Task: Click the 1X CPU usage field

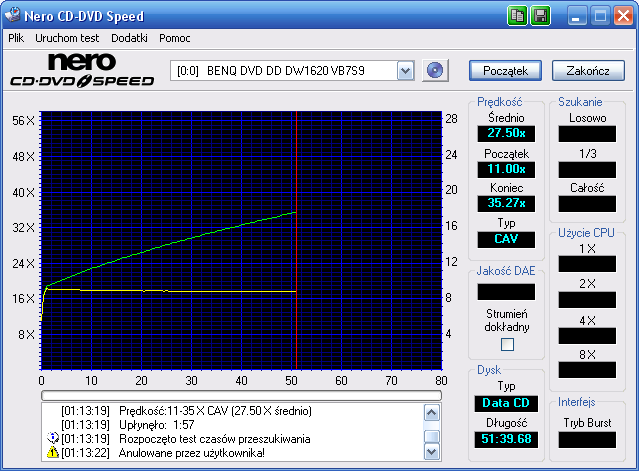Action: 587,264
